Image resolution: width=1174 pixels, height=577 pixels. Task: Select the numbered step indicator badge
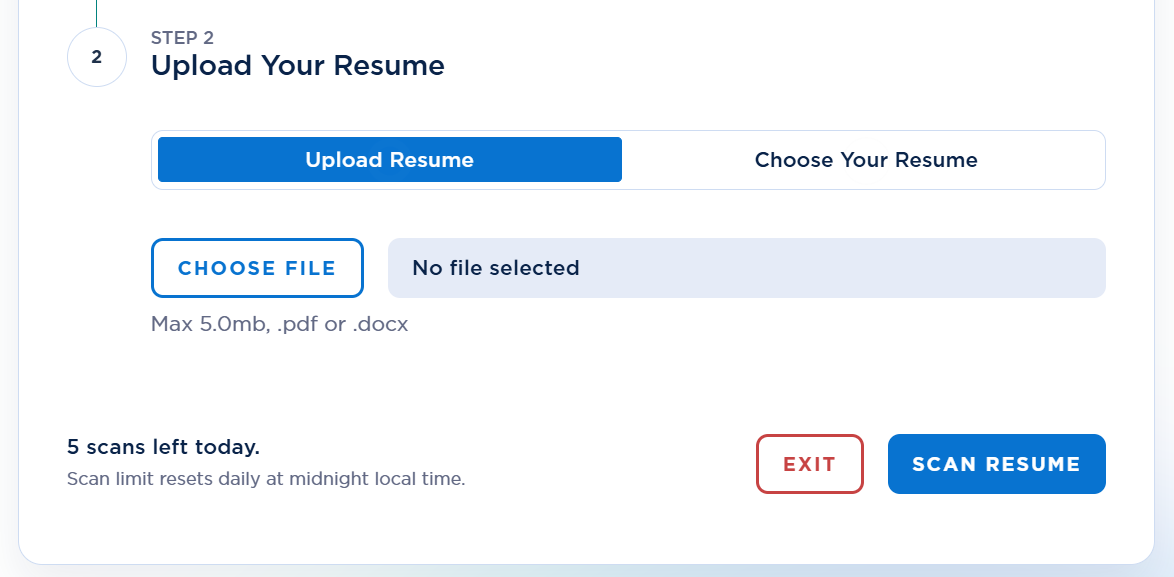coord(97,57)
